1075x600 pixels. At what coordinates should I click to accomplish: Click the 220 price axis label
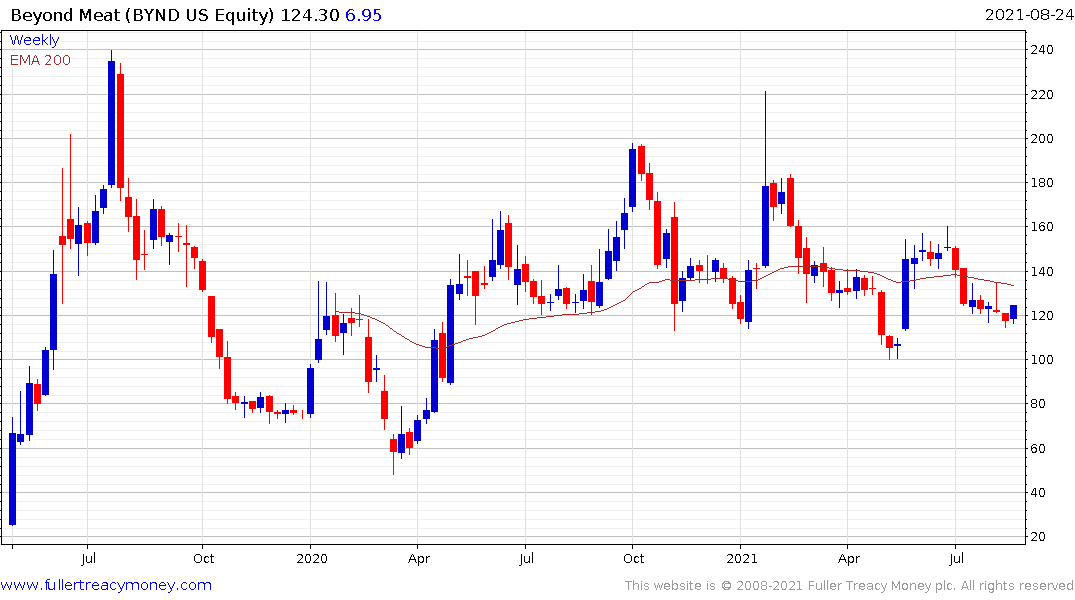pos(1041,95)
